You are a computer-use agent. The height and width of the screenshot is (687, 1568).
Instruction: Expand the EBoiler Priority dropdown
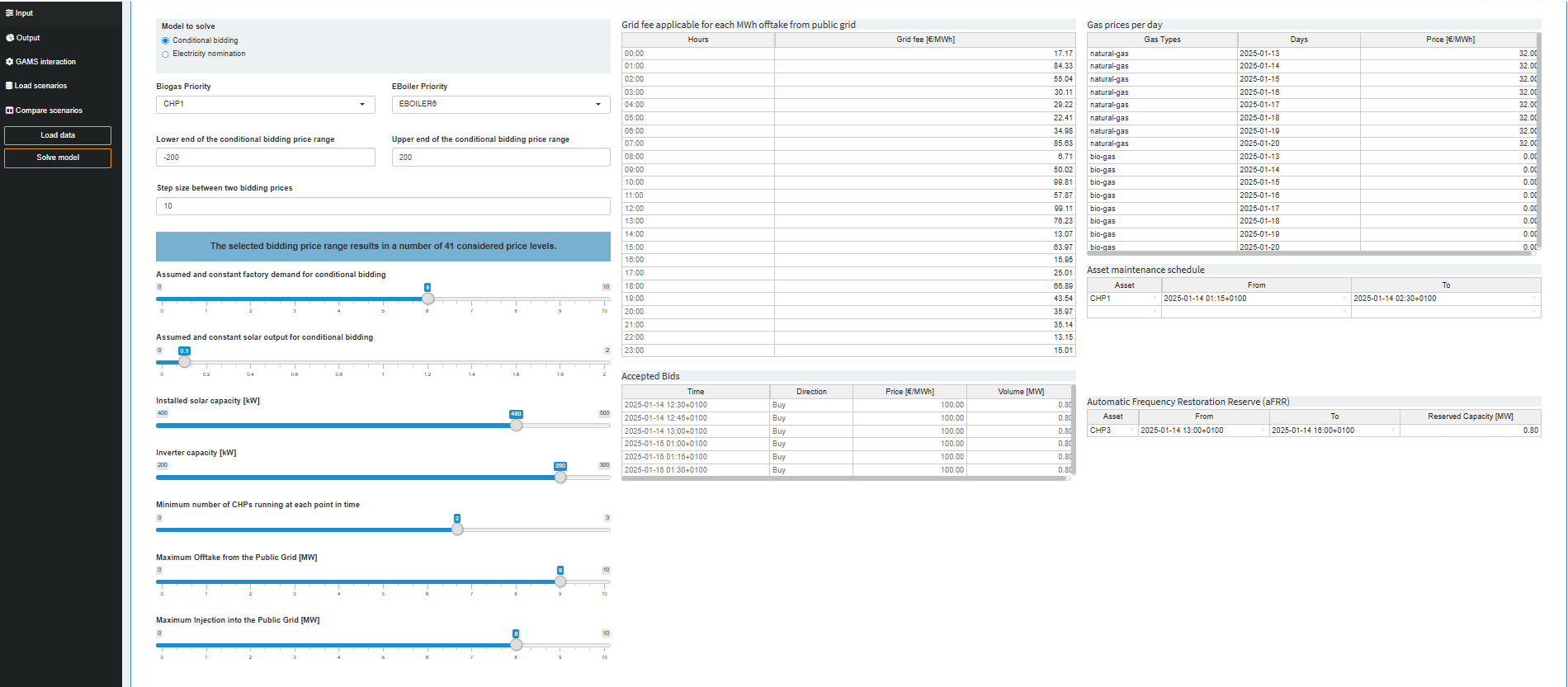click(x=500, y=105)
